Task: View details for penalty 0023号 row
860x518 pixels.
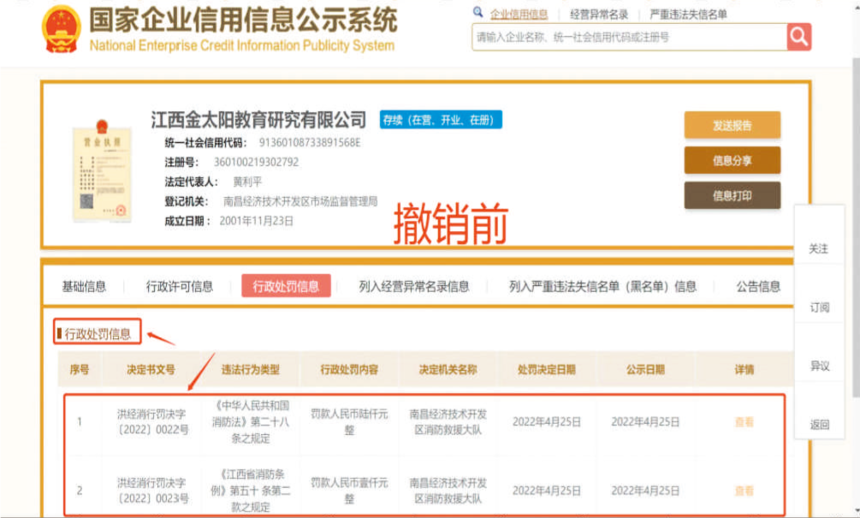Action: 744,491
